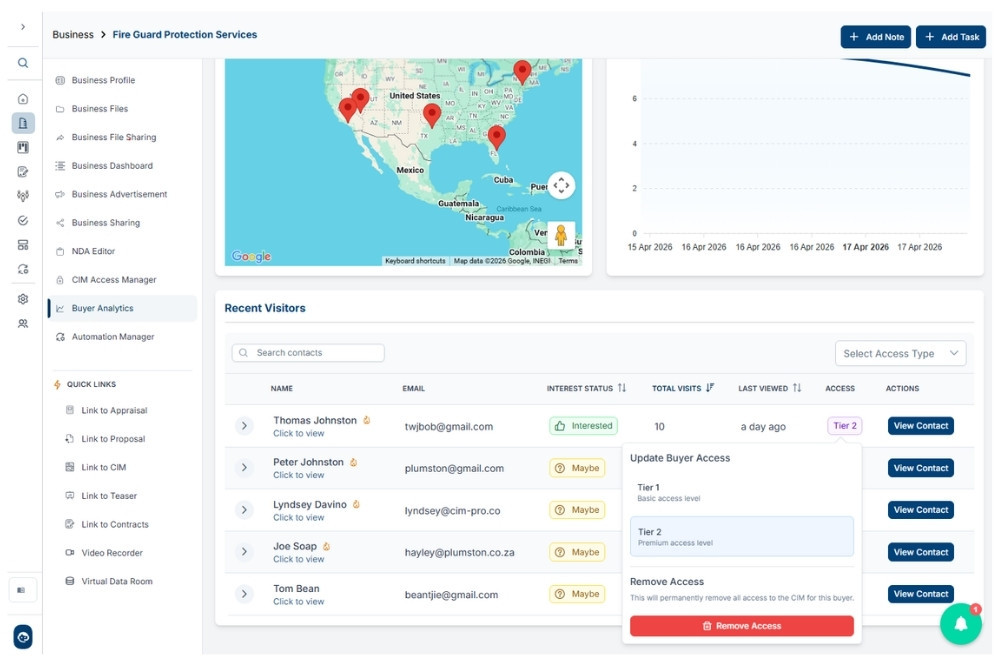Expand Lyndsey Davino's row
1000x666 pixels.
(x=244, y=510)
